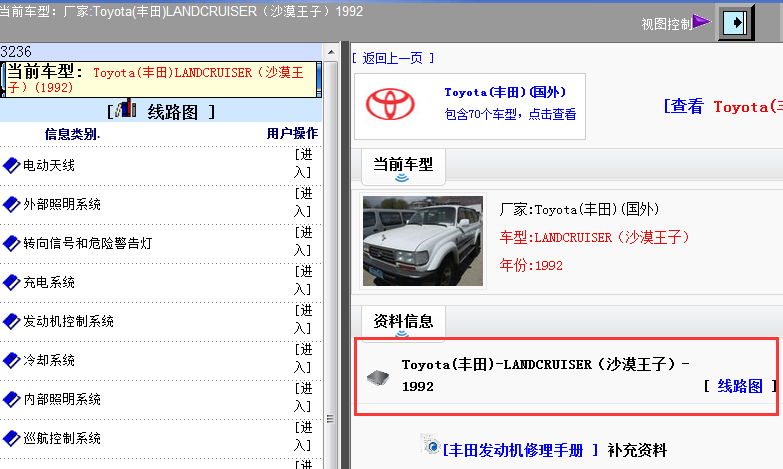Screen dimensions: 783x469
Task: Click the Toyota(丰田)-LANDCRUISER(沙漠王子)-1992 entry title
Action: (x=545, y=375)
